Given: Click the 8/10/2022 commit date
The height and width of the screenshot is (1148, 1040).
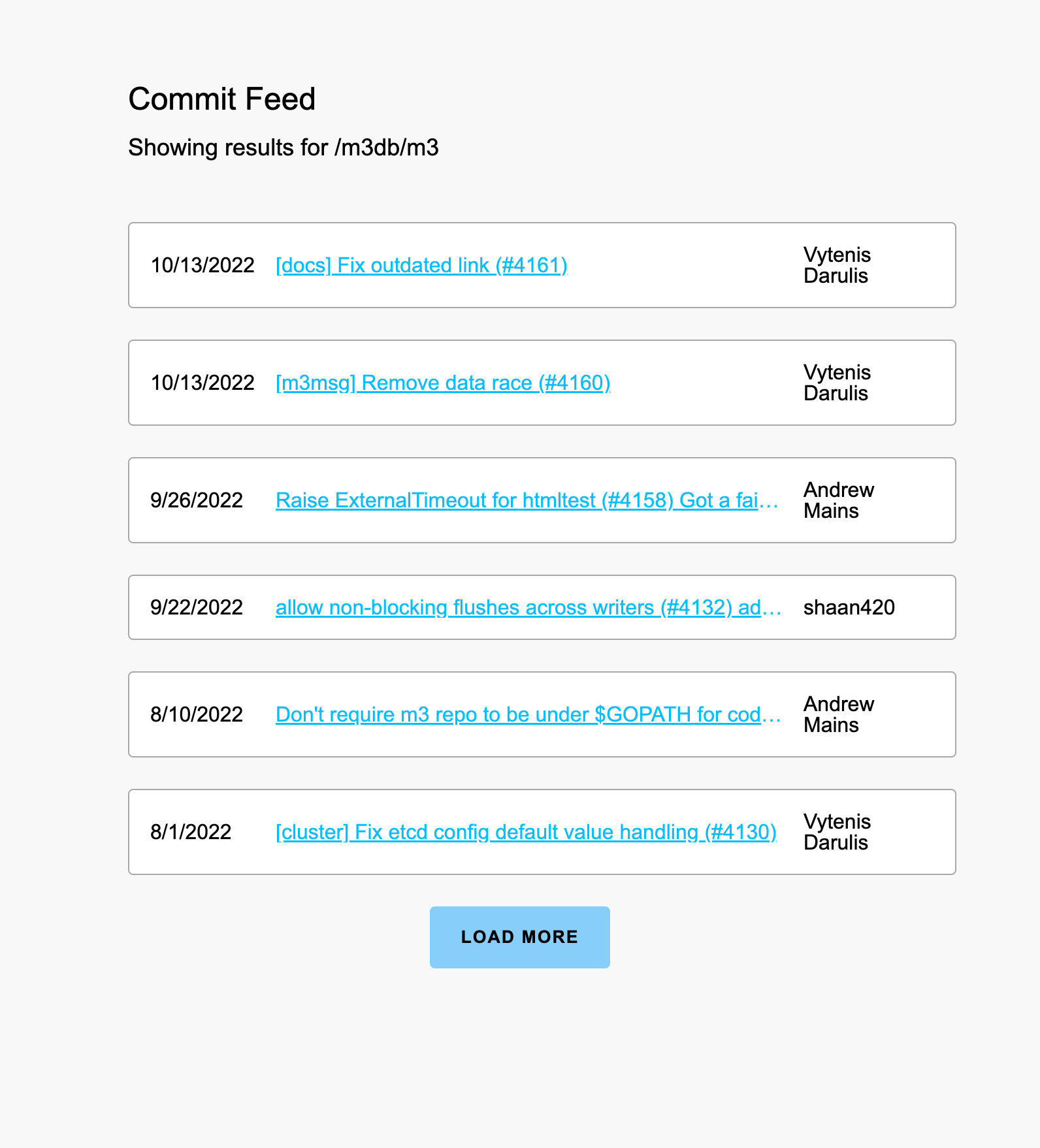Looking at the screenshot, I should tap(197, 714).
